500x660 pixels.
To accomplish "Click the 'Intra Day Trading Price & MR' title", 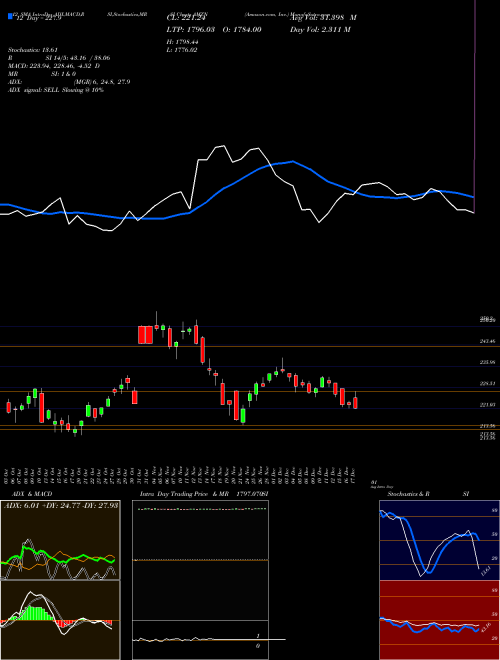I will pyautogui.click(x=186, y=494).
